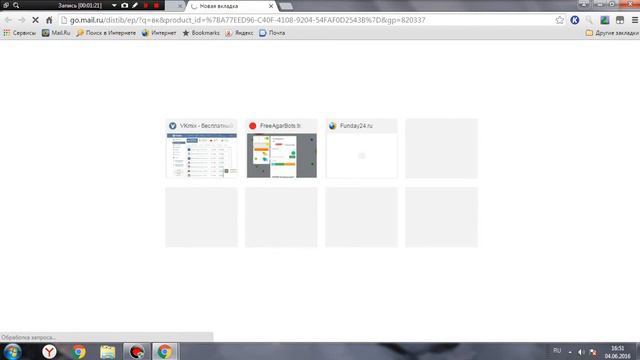Open the Другие закладки bookmarks folder
The image size is (640, 360).
point(612,33)
